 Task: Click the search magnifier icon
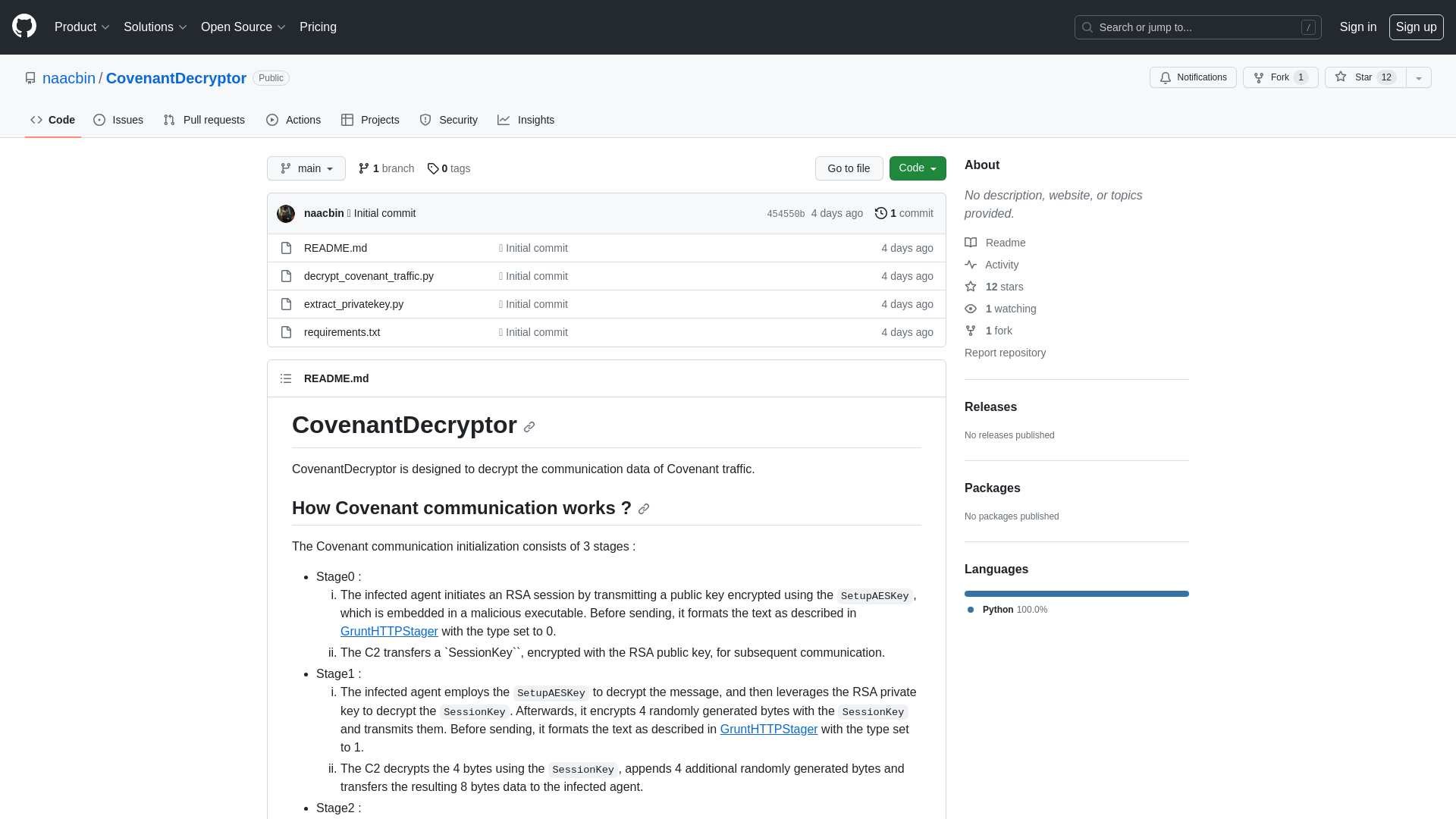pyautogui.click(x=1087, y=27)
